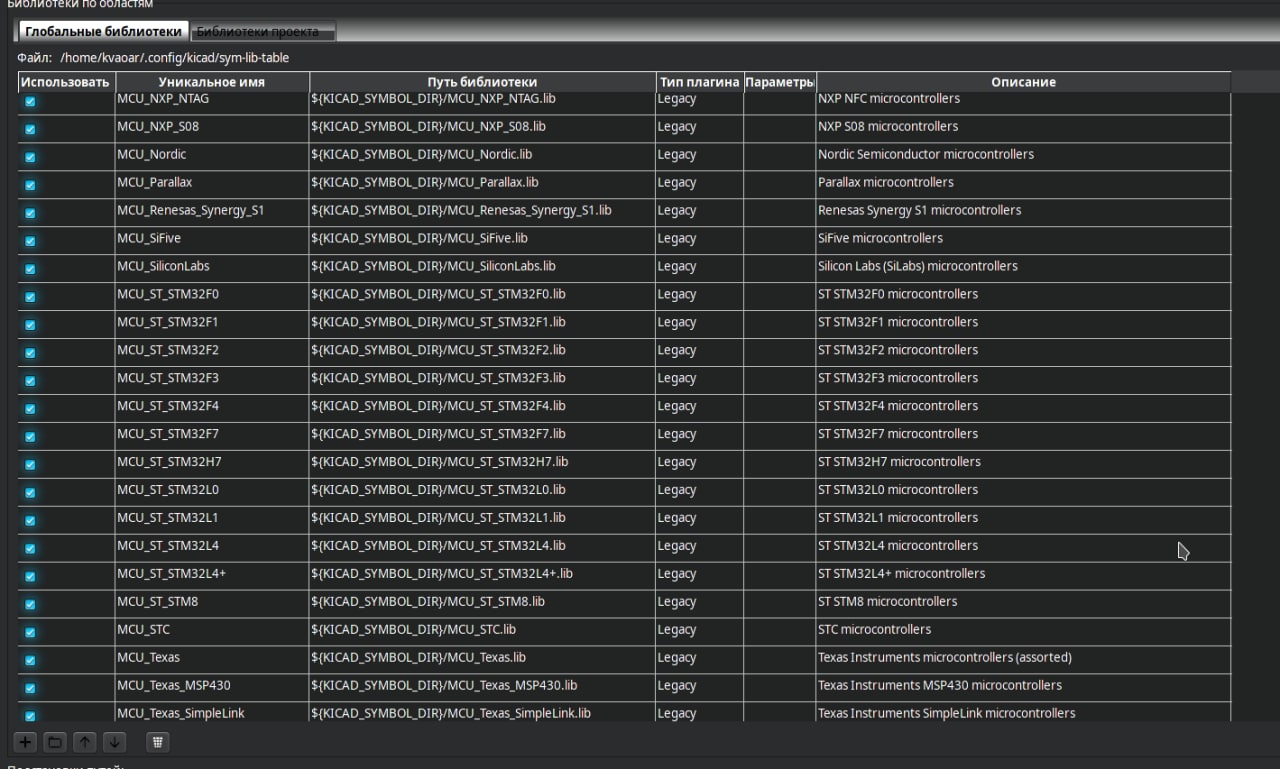Select MCU_Texas_SimpleLink name cell
The height and width of the screenshot is (769, 1280).
click(x=212, y=711)
